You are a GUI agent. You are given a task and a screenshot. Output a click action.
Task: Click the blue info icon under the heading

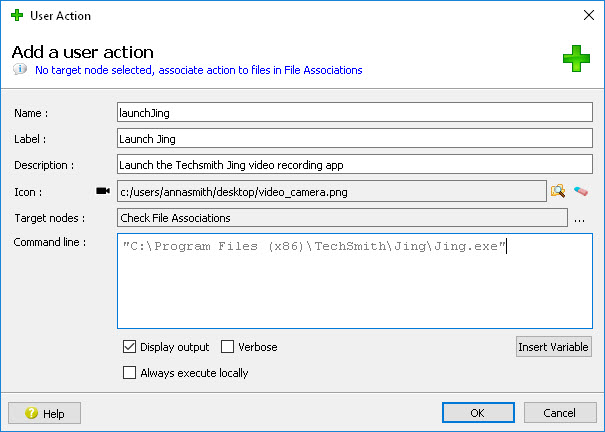pyautogui.click(x=20, y=71)
